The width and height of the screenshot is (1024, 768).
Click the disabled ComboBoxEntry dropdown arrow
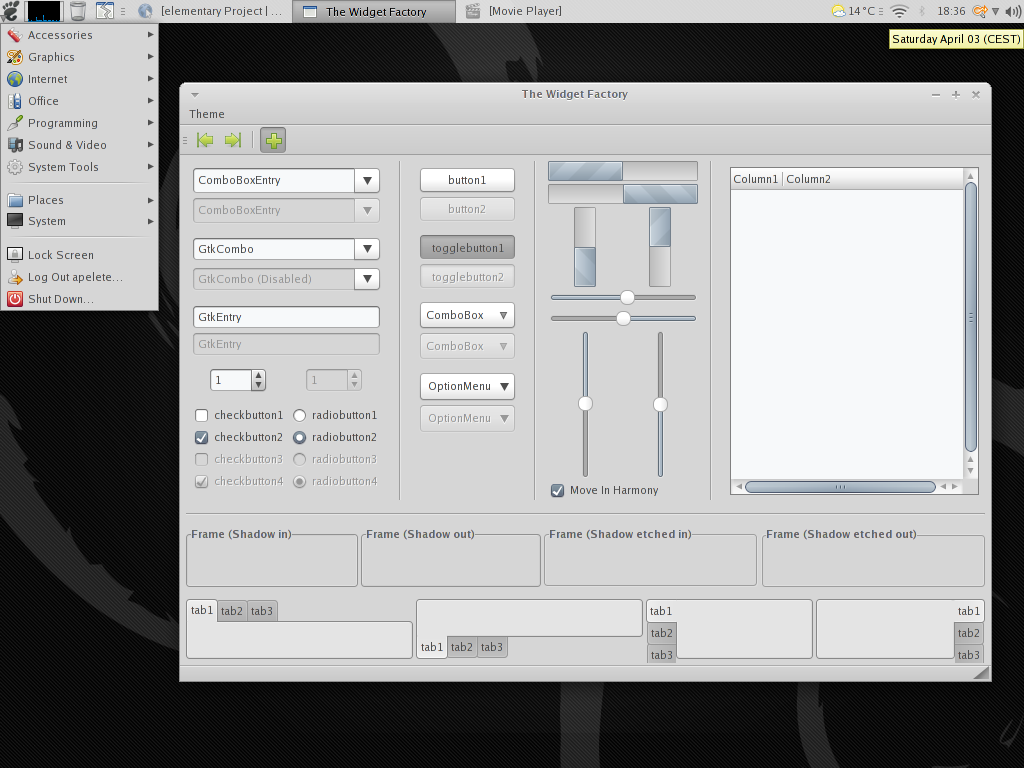pyautogui.click(x=367, y=210)
